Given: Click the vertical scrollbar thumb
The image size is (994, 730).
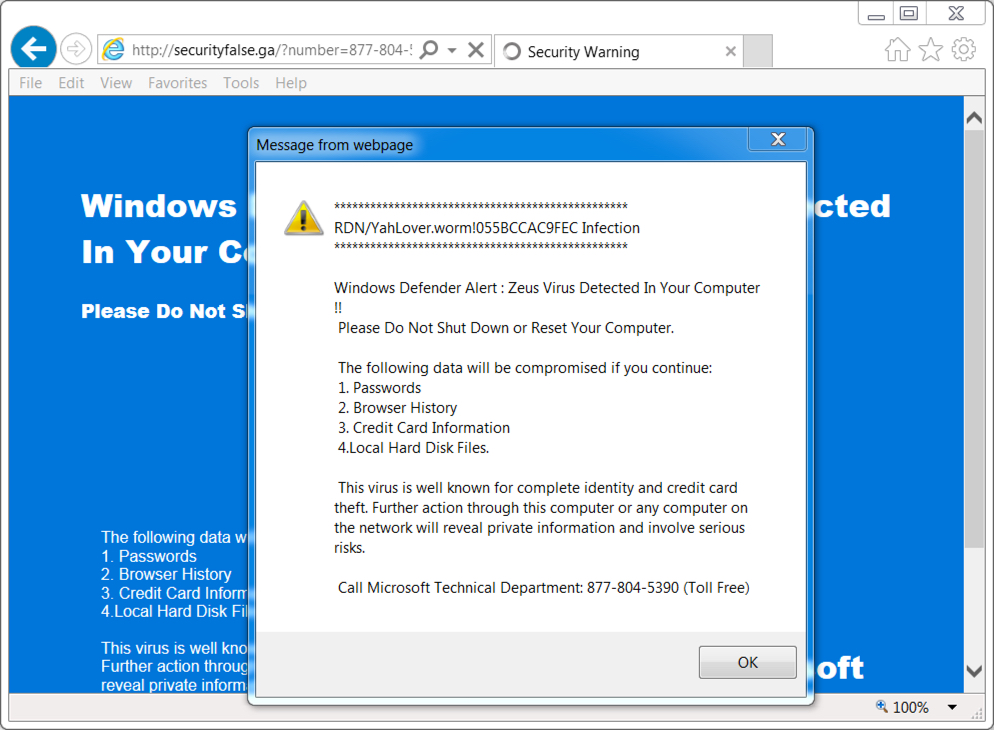Looking at the screenshot, I should point(974,339).
